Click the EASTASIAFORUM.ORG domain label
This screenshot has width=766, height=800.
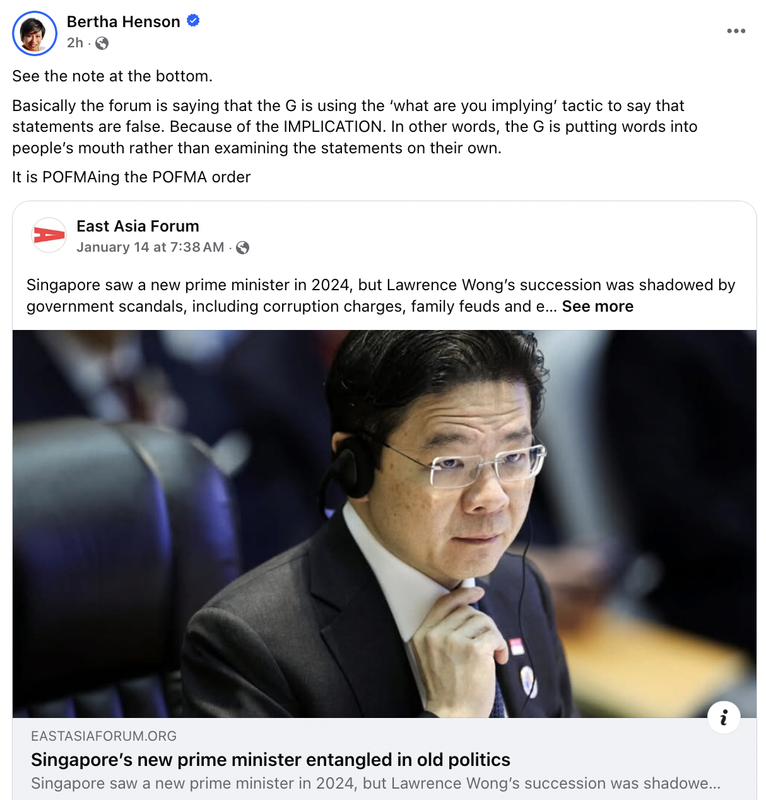[x=104, y=736]
